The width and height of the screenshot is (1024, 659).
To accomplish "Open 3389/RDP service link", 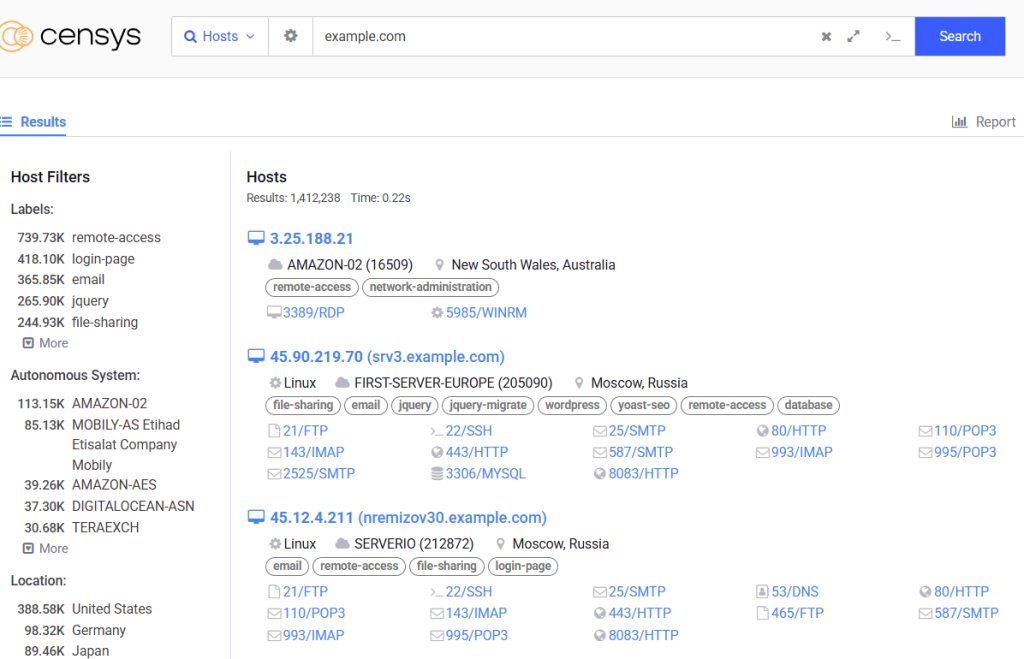I will (x=313, y=313).
